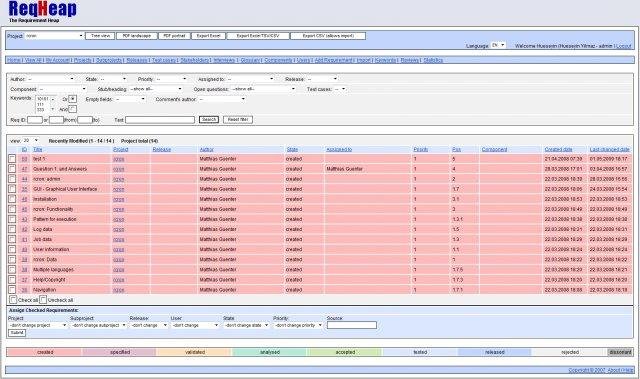Sort table by Last changed date header
640x379 pixels.
click(x=610, y=150)
